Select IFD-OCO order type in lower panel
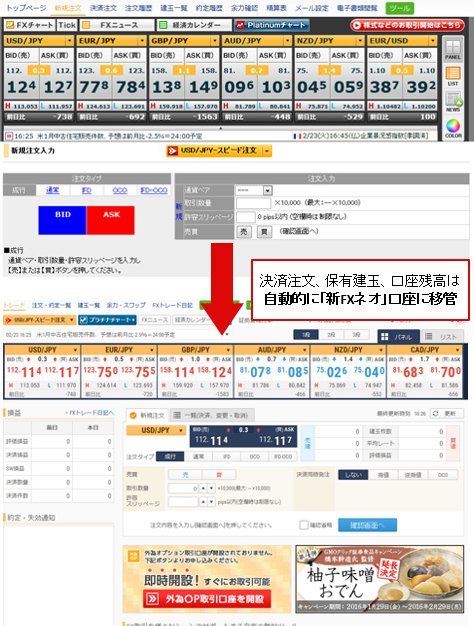Screen dimensions: 474x626 (x=283, y=456)
